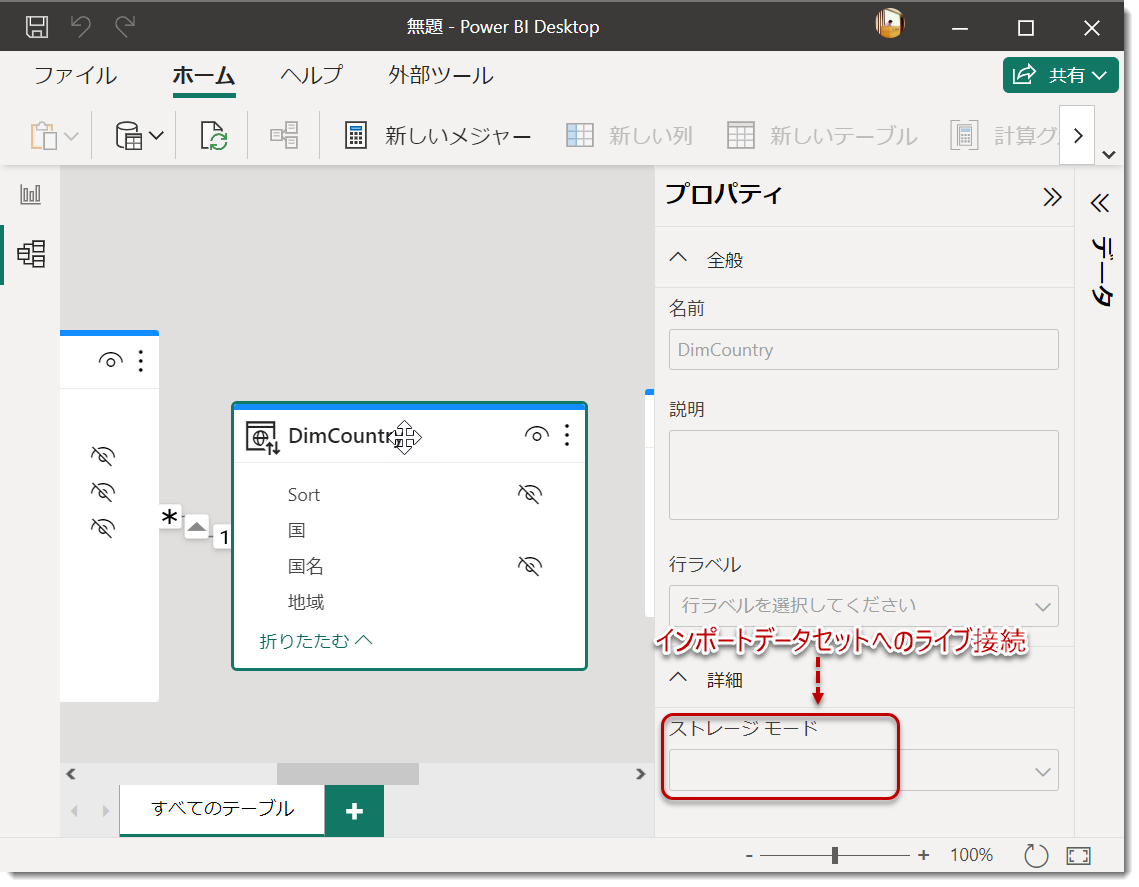Collapse the 全般 section
Image resolution: width=1139 pixels, height=887 pixels.
click(678, 259)
